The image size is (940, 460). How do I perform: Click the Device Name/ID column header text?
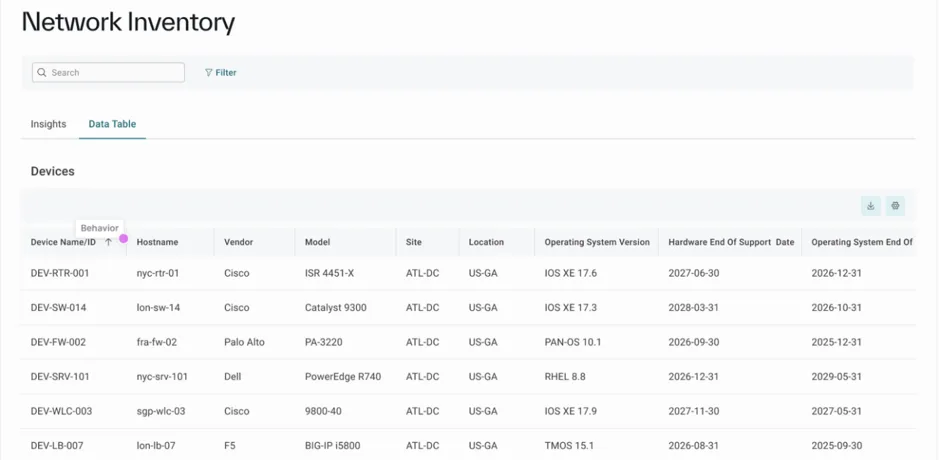pos(63,242)
